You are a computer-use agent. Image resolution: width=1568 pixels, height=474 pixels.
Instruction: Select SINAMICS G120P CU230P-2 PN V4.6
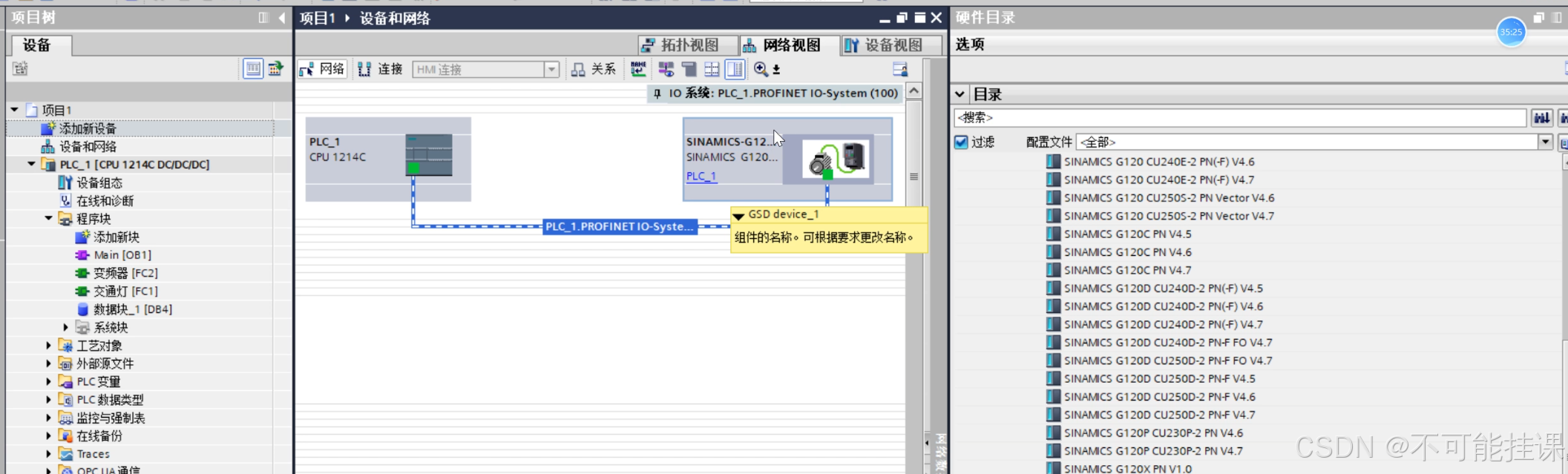[1153, 432]
